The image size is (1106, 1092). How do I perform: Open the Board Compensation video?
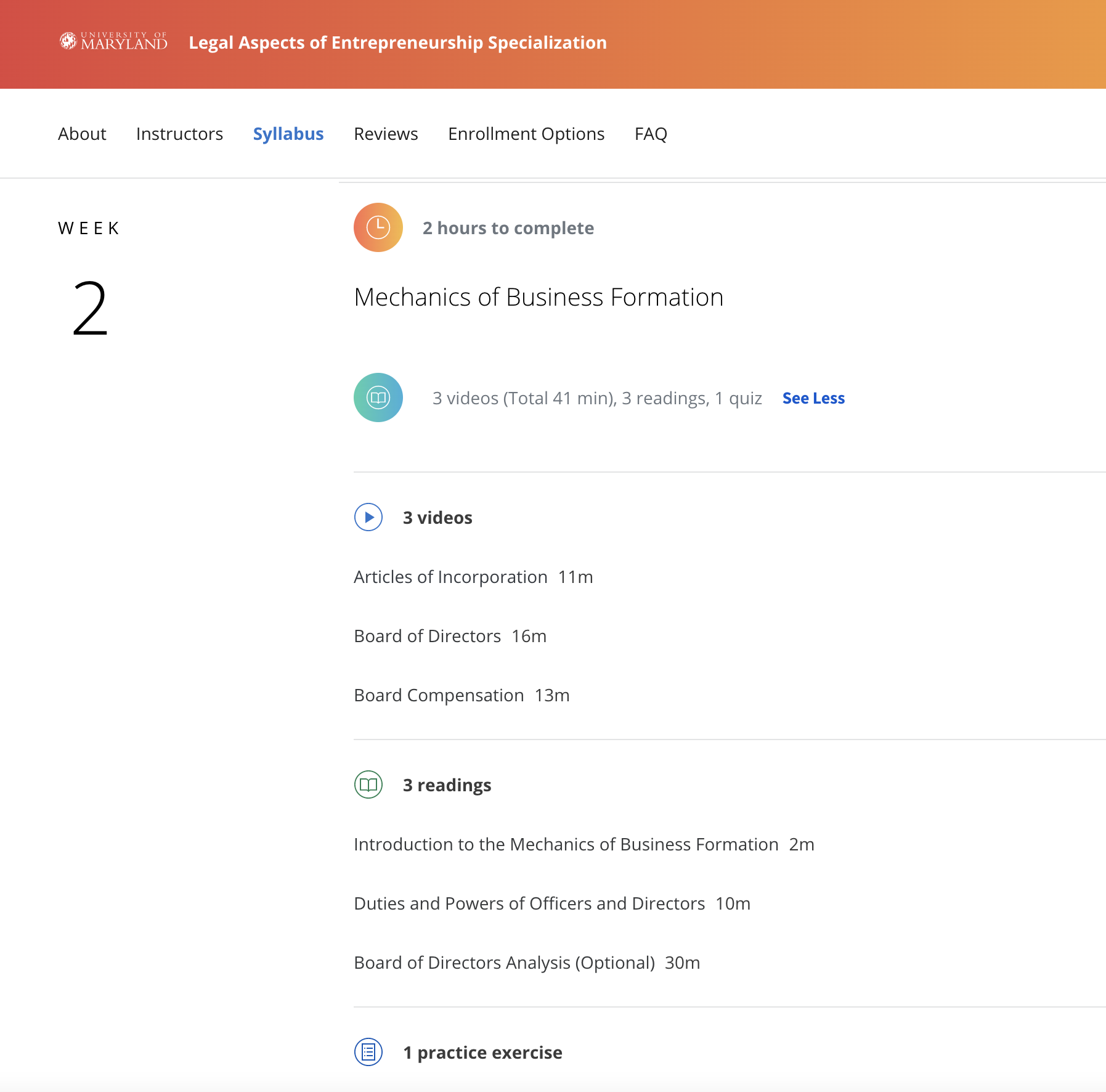439,695
